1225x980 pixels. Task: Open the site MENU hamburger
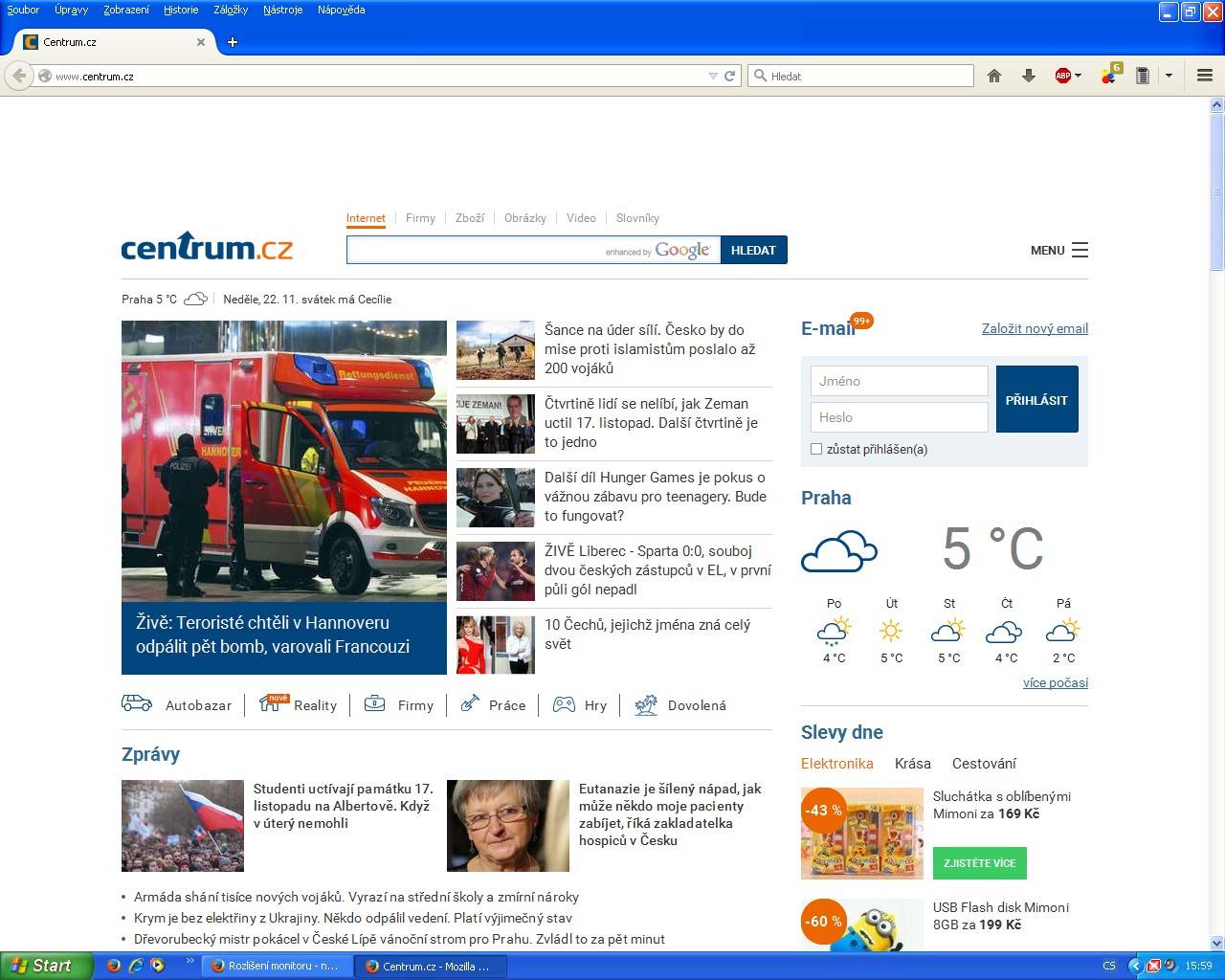pyautogui.click(x=1059, y=250)
